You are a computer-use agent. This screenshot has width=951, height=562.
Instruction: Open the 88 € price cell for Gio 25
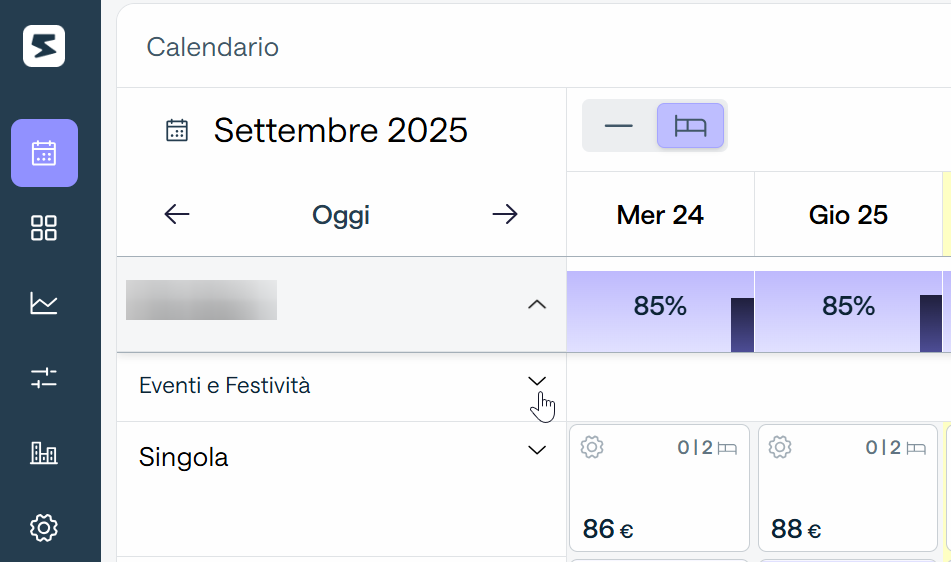tap(848, 488)
